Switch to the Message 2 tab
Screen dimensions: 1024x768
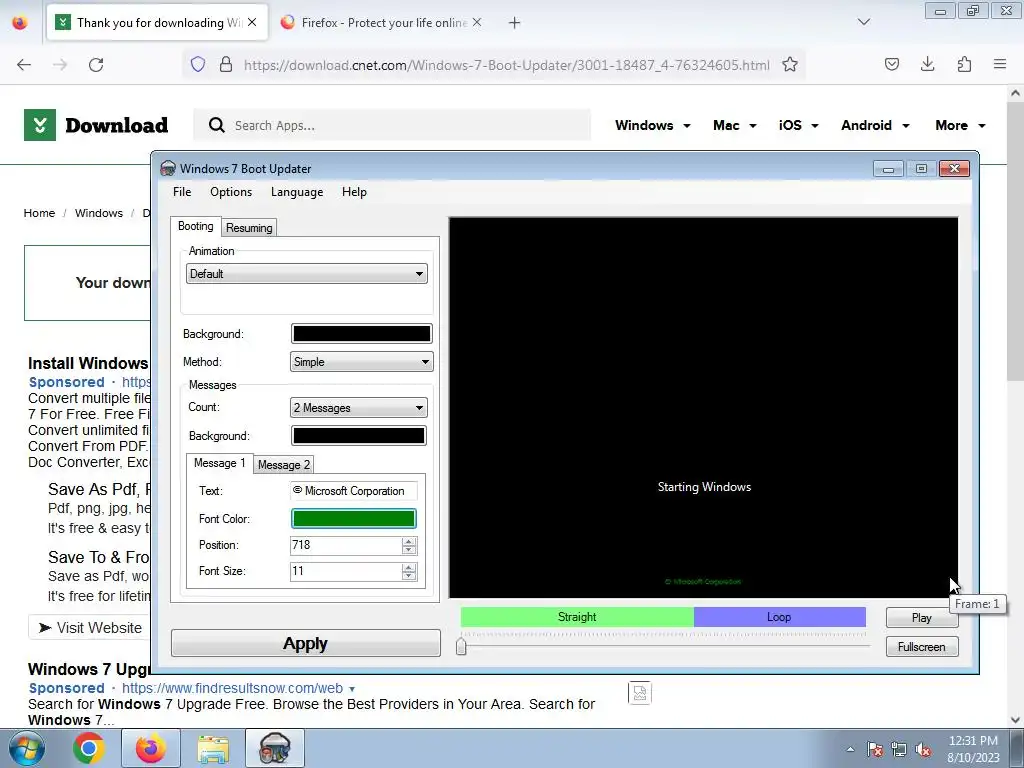click(283, 464)
